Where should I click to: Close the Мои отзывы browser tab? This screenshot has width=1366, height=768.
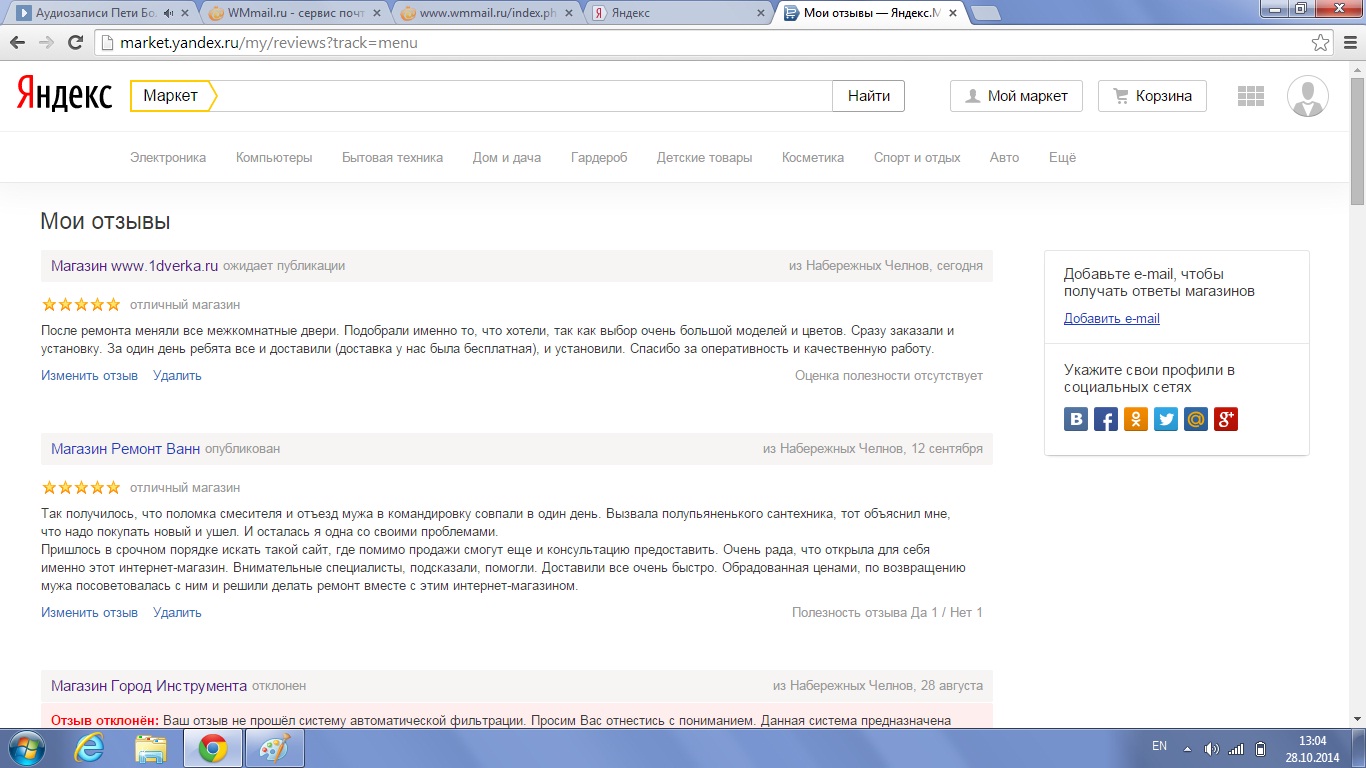[x=952, y=13]
